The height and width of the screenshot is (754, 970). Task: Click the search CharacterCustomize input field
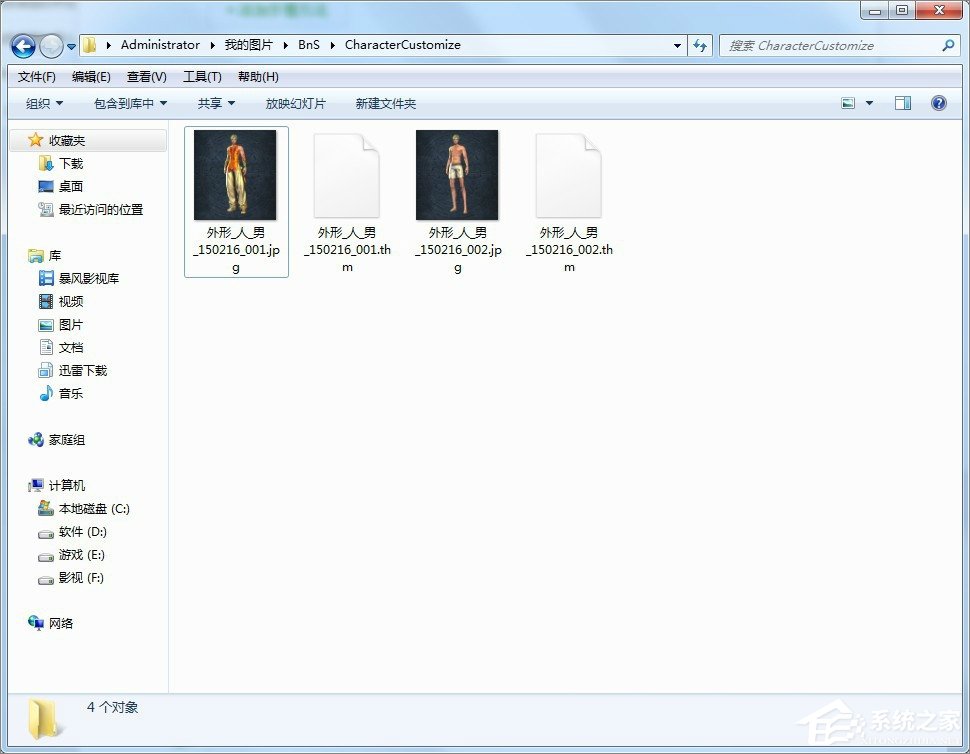pos(830,45)
